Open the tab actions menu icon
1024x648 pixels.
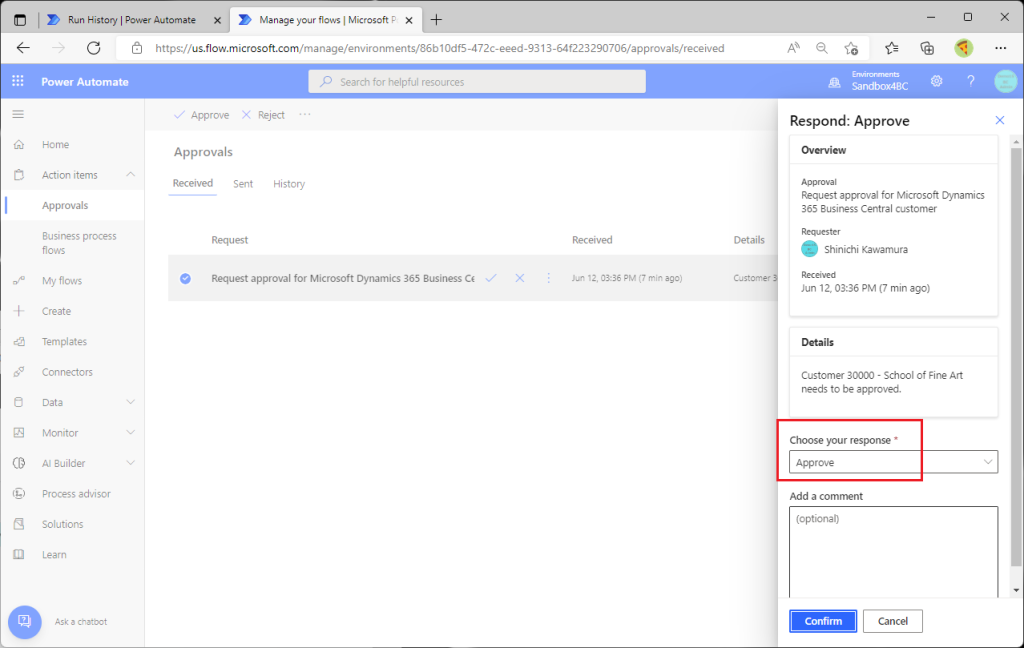(x=20, y=20)
